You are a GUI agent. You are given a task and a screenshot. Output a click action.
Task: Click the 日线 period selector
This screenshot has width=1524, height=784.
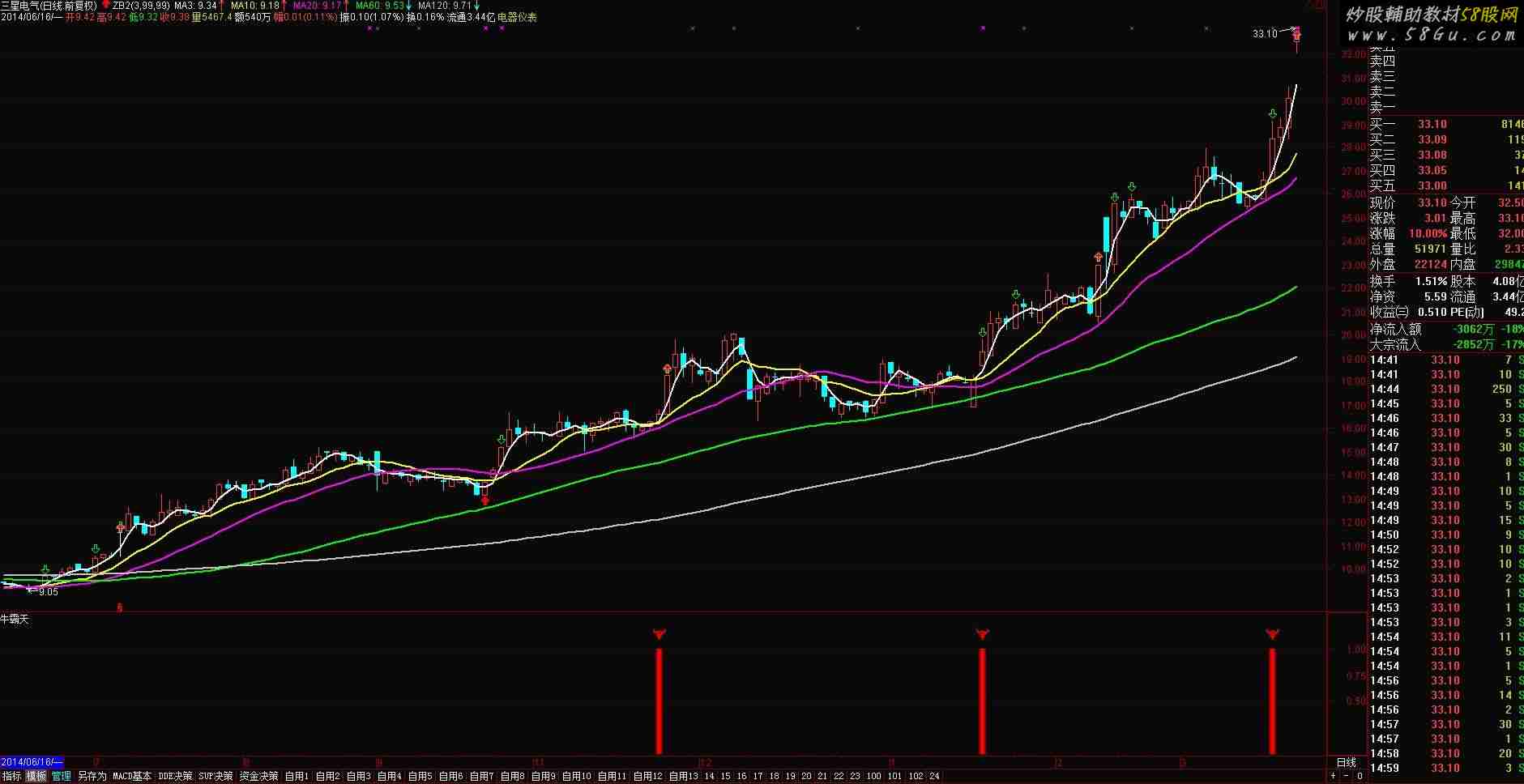1346,763
